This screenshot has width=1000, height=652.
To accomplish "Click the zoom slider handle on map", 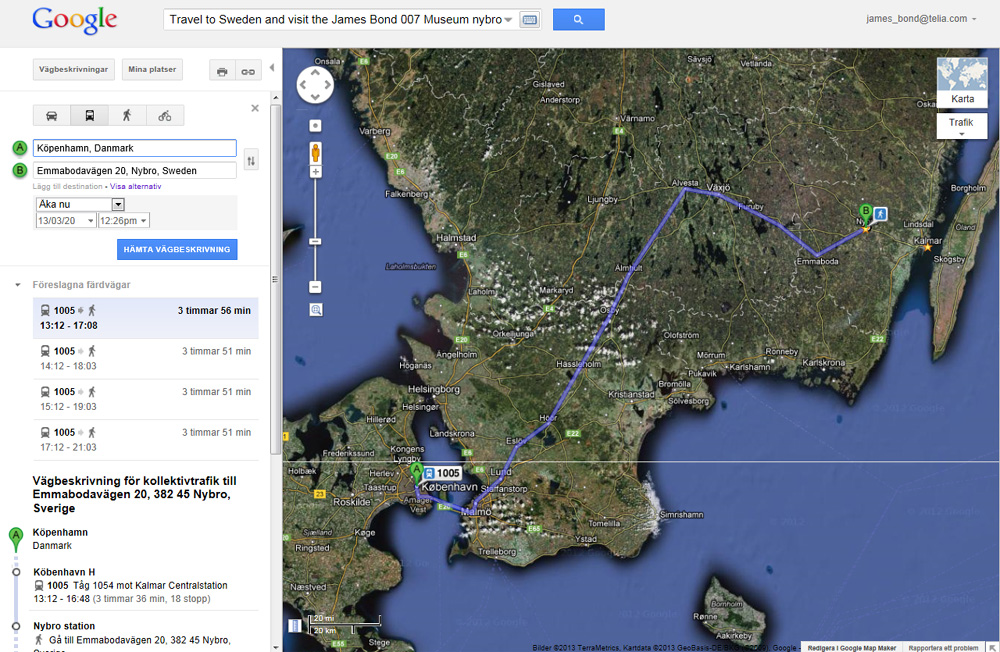I will [315, 241].
